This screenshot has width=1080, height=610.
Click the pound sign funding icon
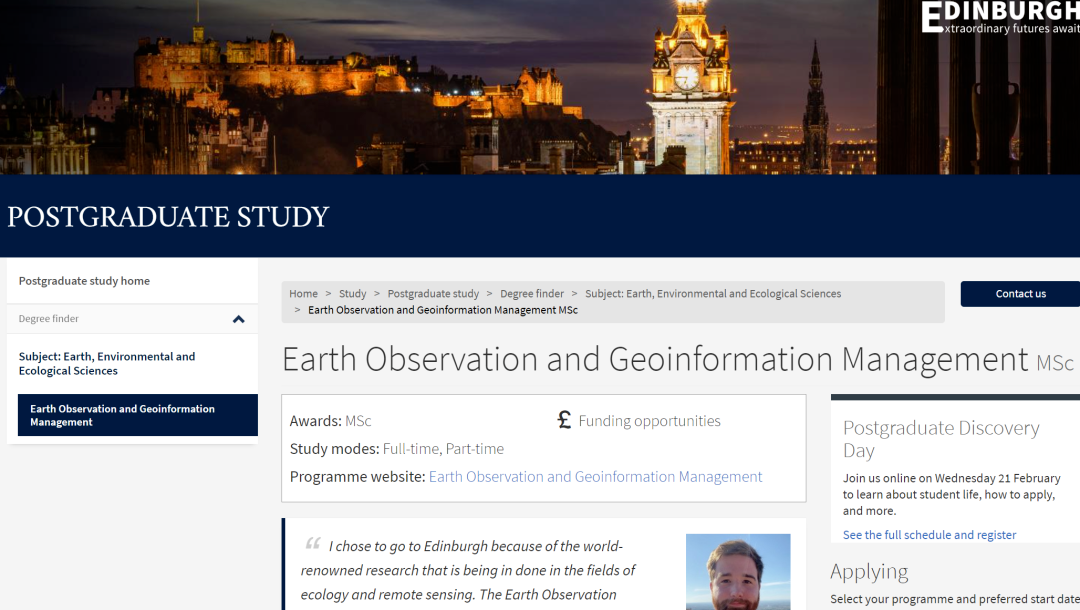coord(564,419)
